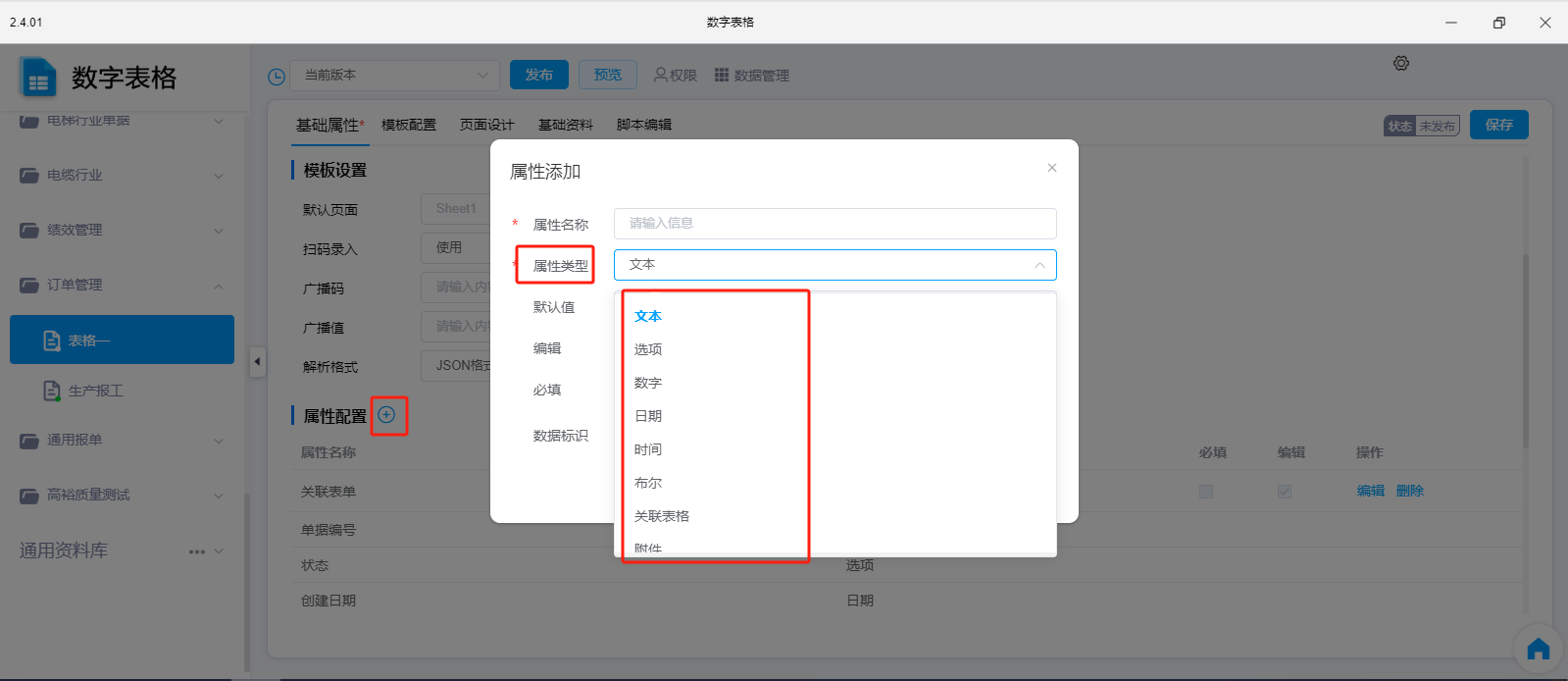1568x681 pixels.
Task: Open the current version dropdown
Action: [x=394, y=76]
